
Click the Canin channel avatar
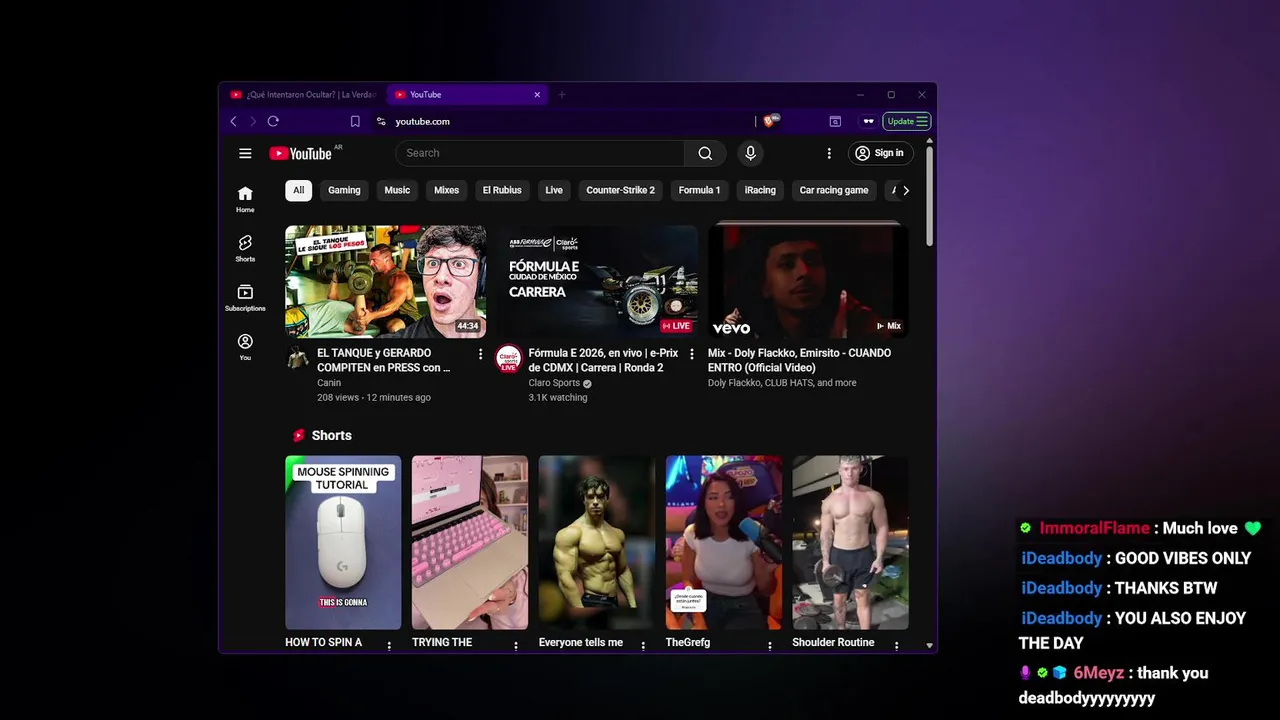(x=297, y=357)
